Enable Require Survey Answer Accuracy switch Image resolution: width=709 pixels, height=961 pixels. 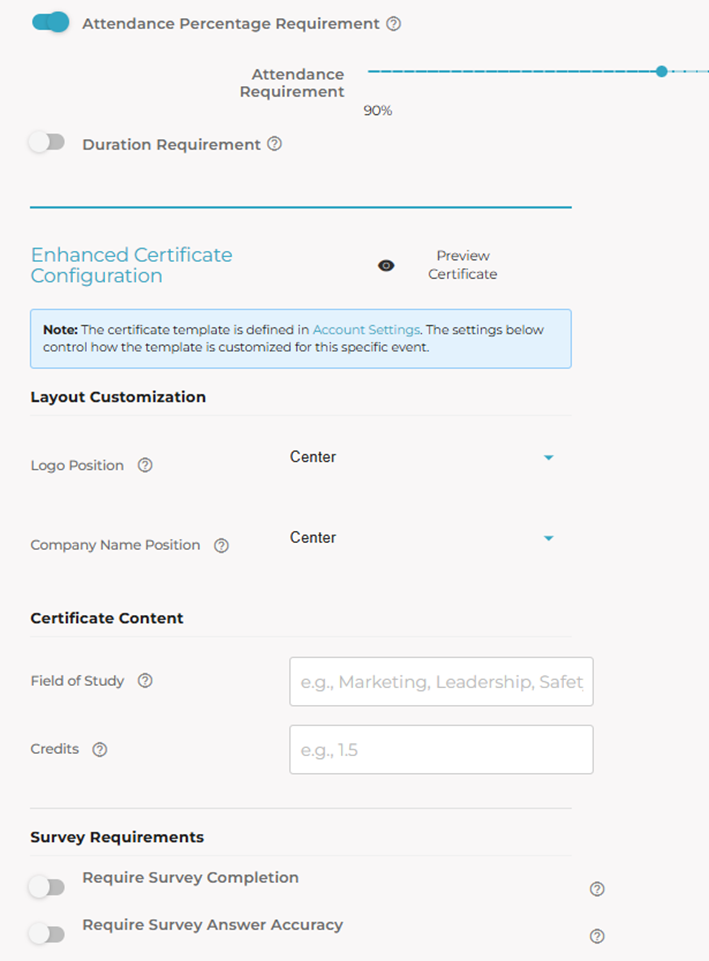click(46, 934)
